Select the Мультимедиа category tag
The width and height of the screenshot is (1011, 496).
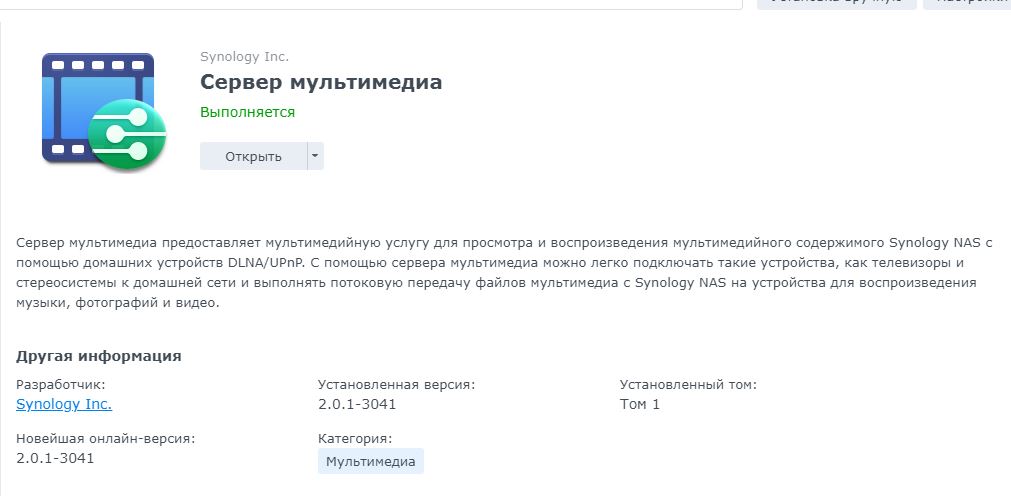pos(371,461)
